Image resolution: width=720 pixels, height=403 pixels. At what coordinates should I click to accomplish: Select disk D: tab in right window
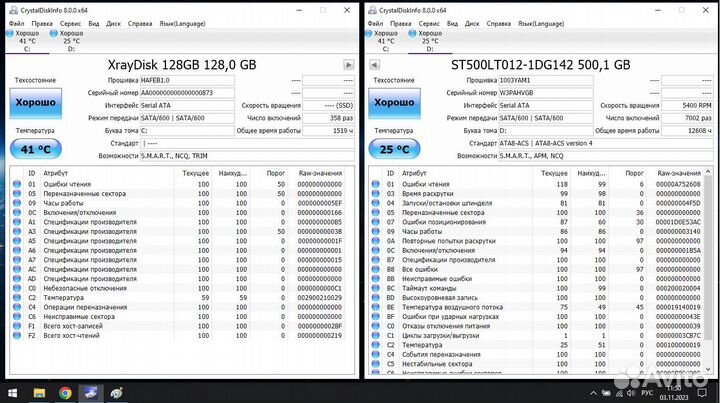(430, 40)
